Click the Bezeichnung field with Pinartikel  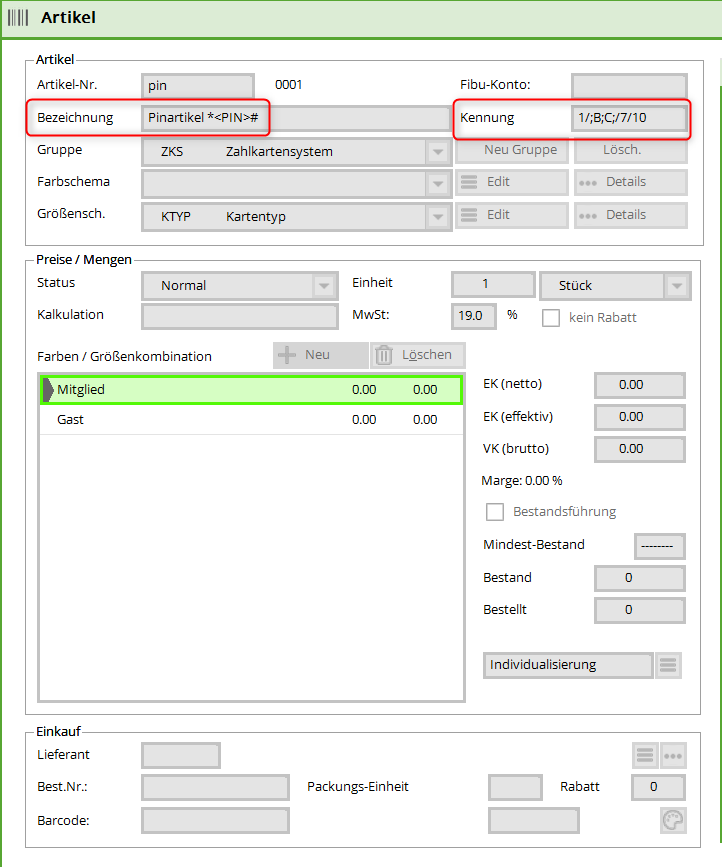[296, 118]
